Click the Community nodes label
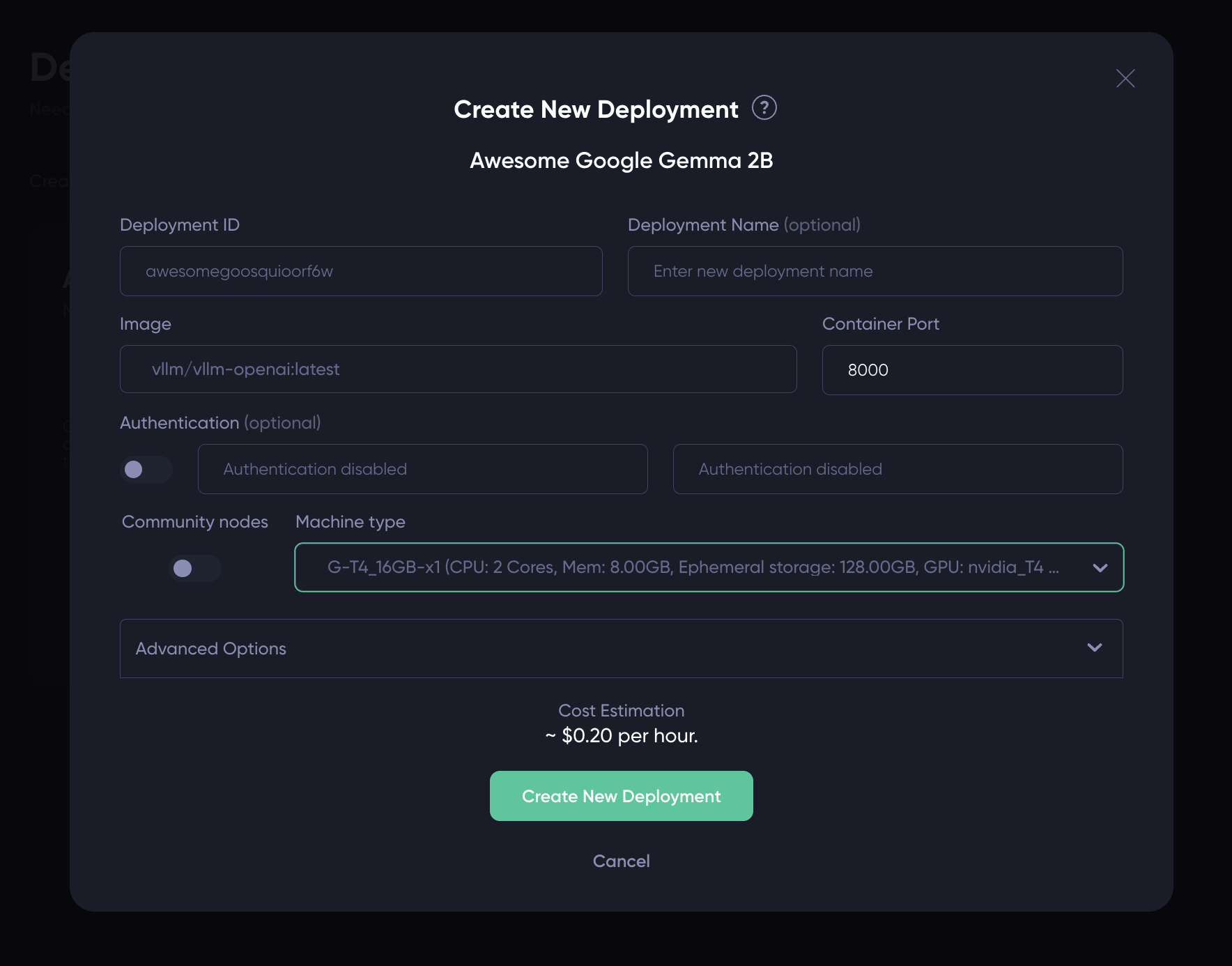 point(195,521)
